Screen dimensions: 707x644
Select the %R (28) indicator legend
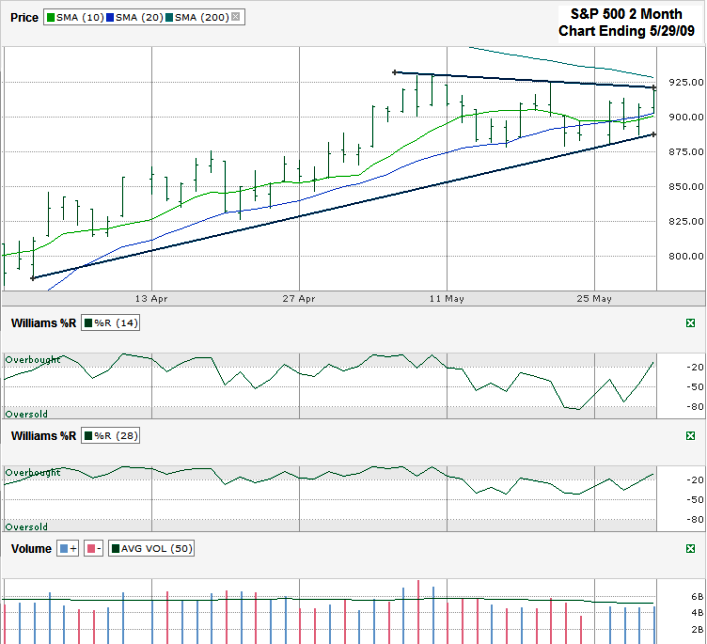[110, 436]
